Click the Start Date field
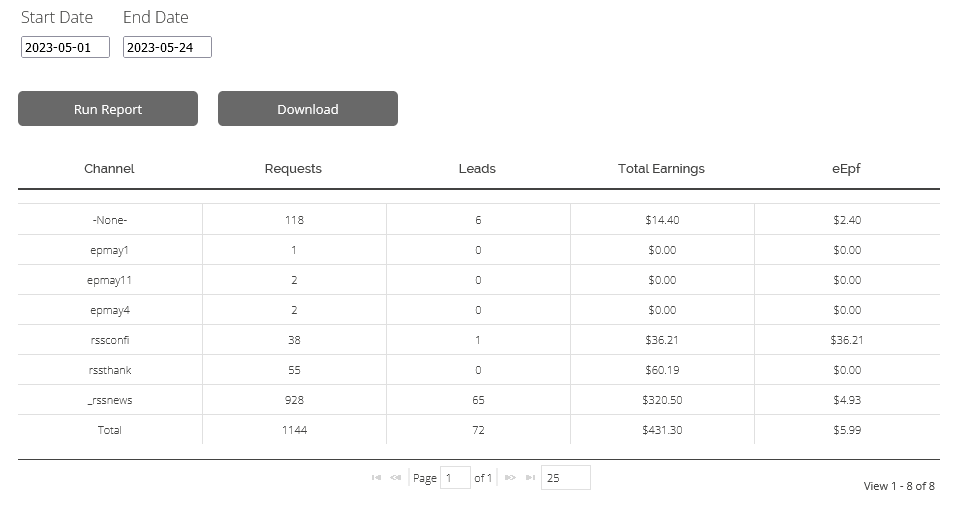The height and width of the screenshot is (514, 958). coord(65,47)
